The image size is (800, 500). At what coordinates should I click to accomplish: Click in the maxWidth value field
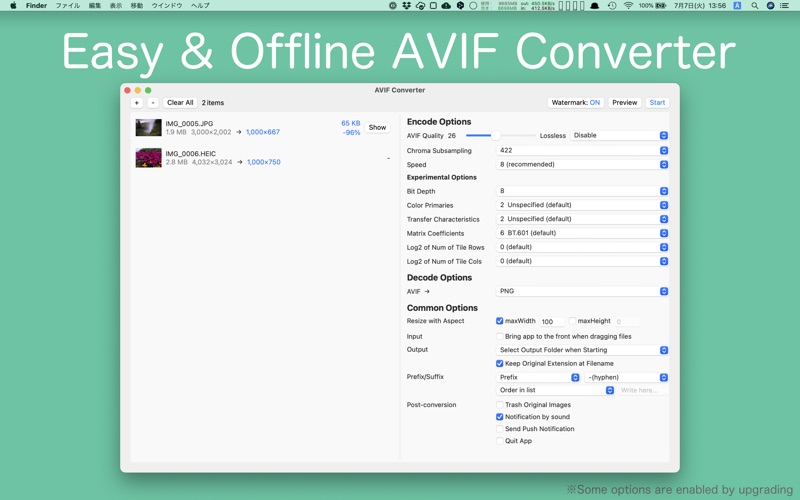[x=552, y=321]
